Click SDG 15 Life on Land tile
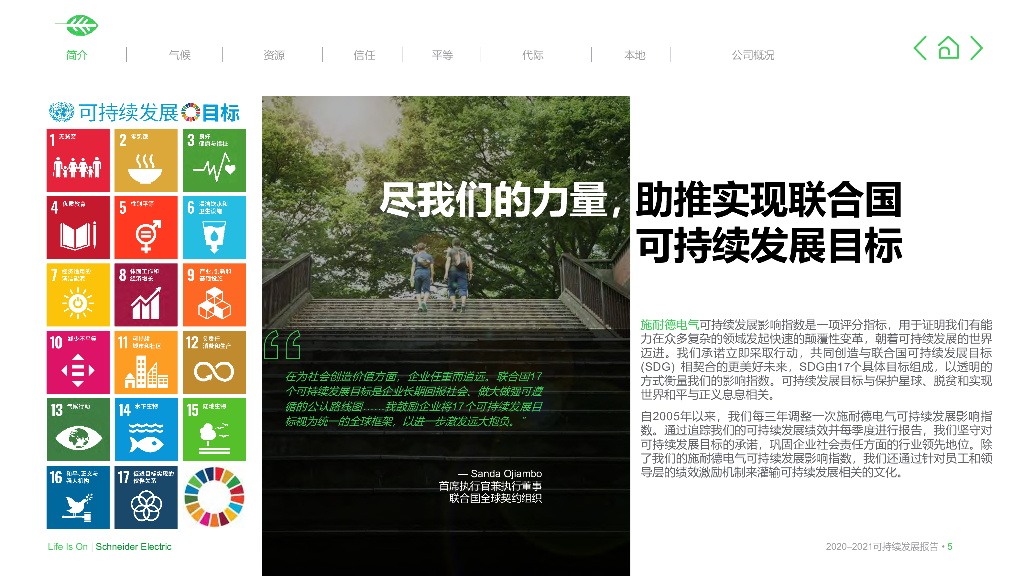The image size is (1024, 576). (214, 430)
